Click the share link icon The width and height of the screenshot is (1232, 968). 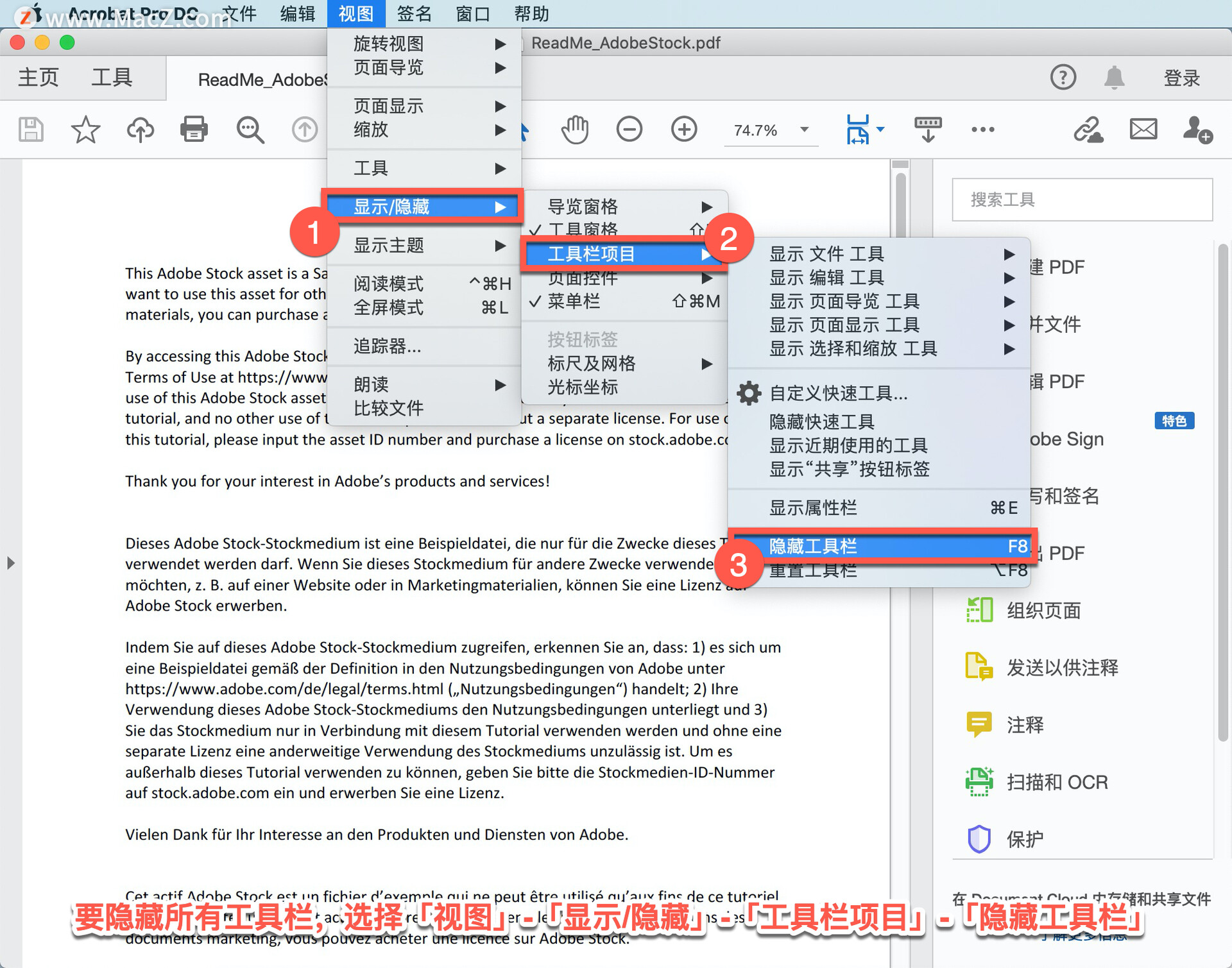point(1088,130)
